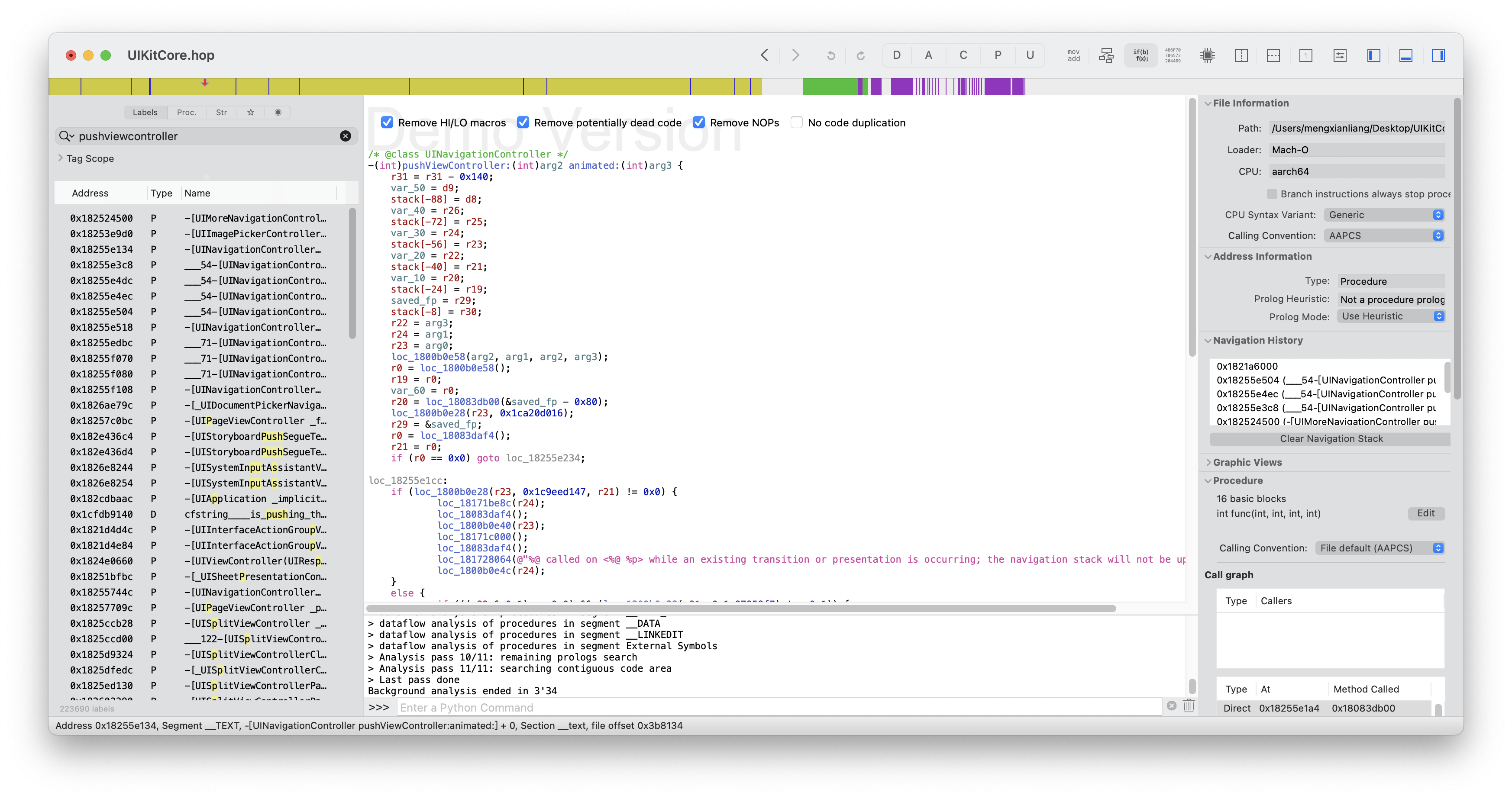The height and width of the screenshot is (799, 1512).
Task: Open the search options magnifier menu
Action: coord(66,136)
